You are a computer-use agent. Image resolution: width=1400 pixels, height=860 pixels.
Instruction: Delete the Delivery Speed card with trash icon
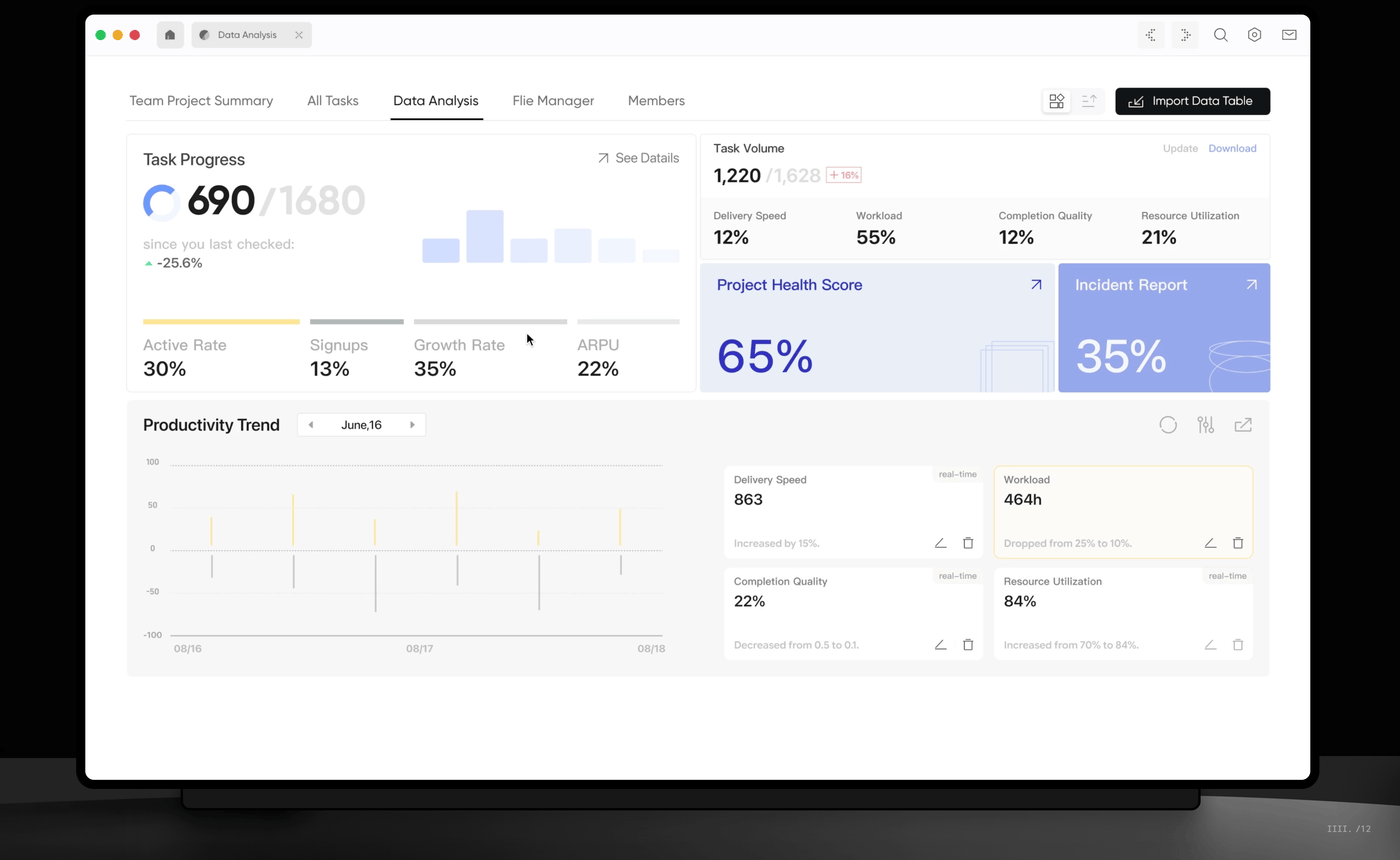pos(968,543)
